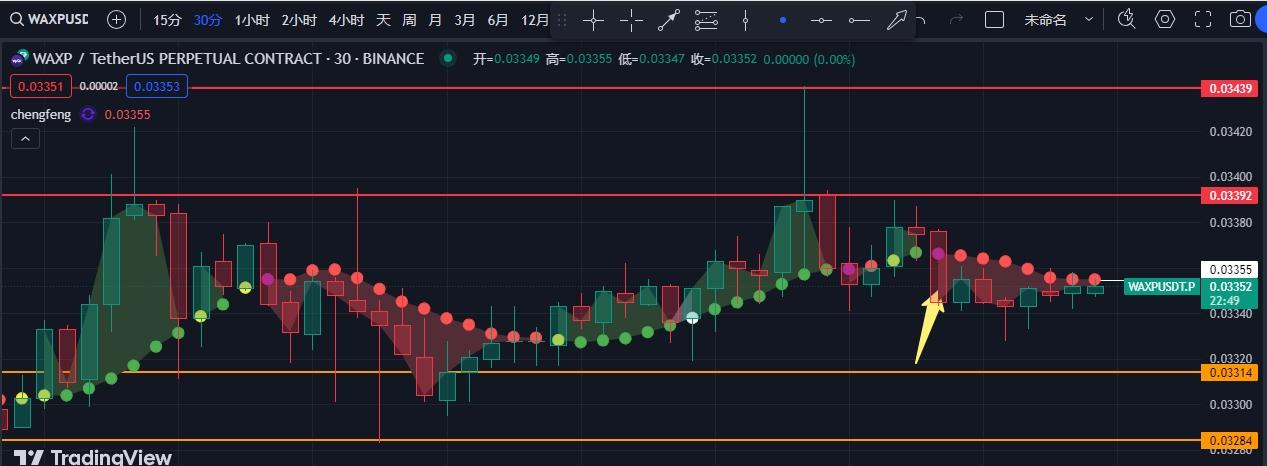This screenshot has height=466, width=1267.
Task: Select the 0.03284 orange price label
Action: click(x=1230, y=440)
